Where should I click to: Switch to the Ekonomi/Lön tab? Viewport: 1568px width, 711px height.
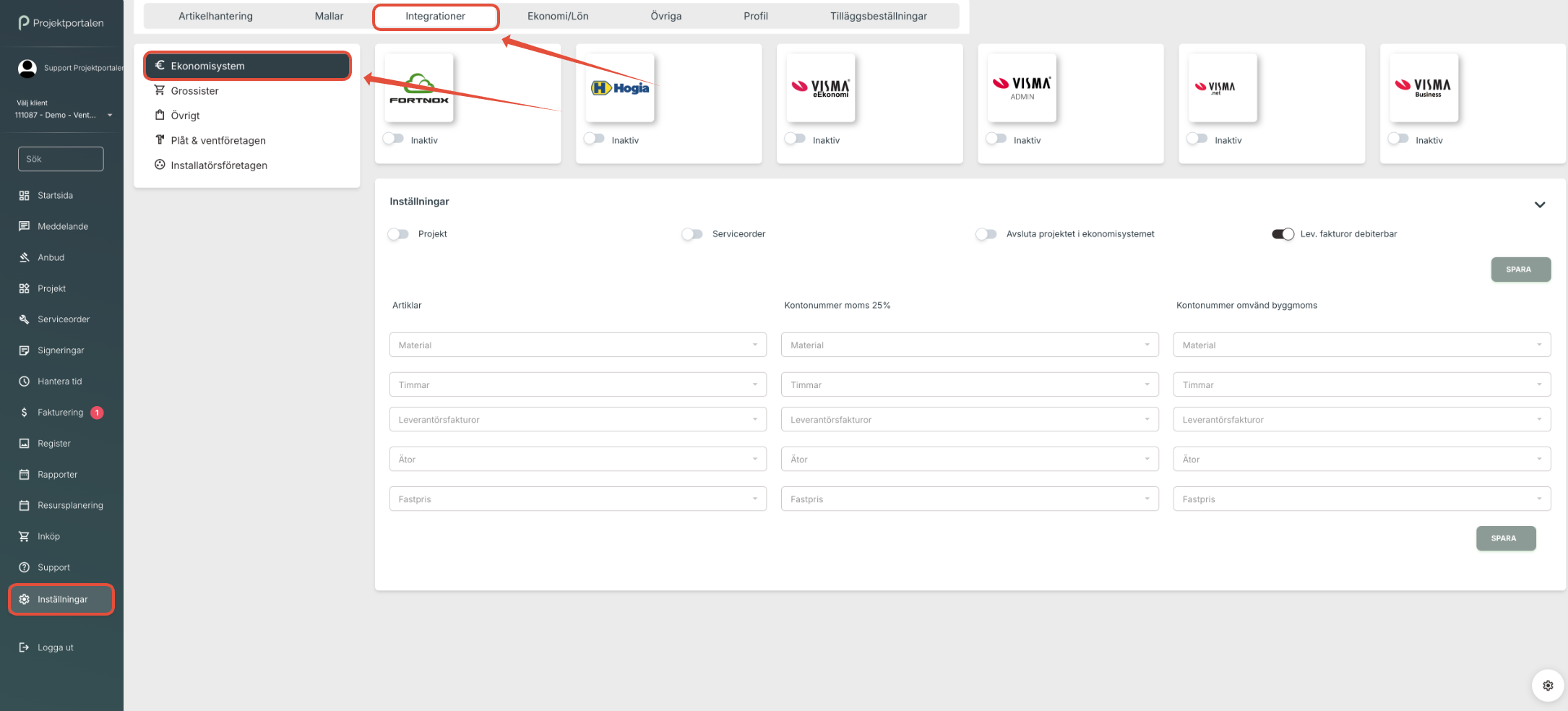(558, 16)
